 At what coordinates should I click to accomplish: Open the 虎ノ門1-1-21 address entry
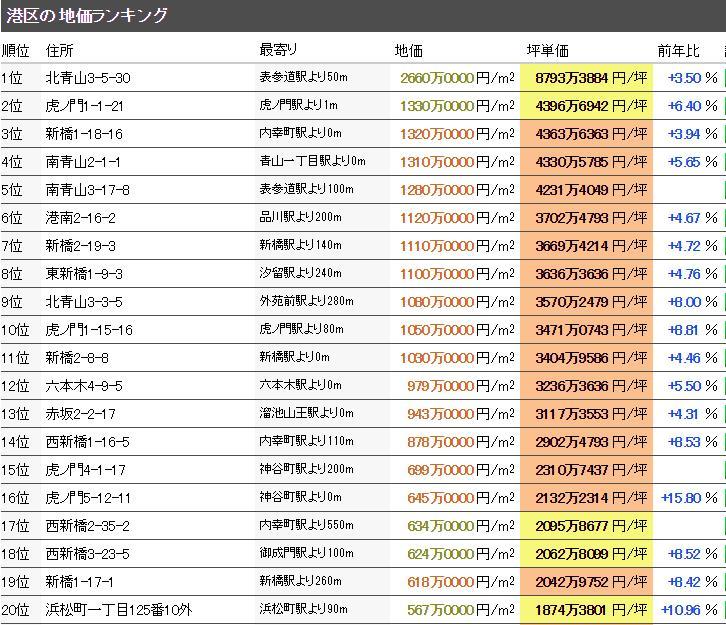pos(85,106)
